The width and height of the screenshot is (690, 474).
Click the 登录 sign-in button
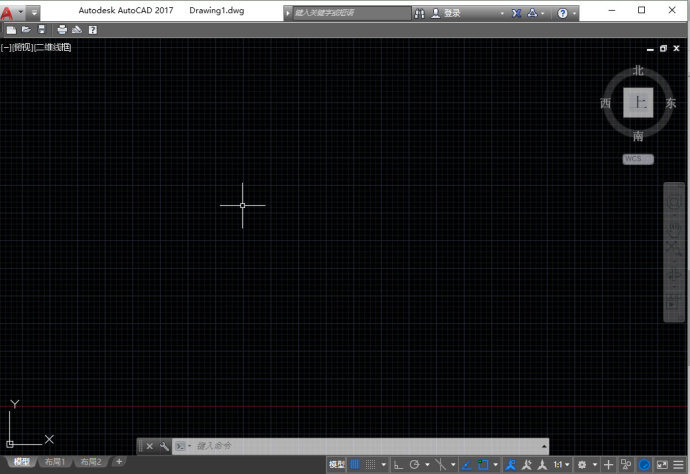click(x=452, y=14)
